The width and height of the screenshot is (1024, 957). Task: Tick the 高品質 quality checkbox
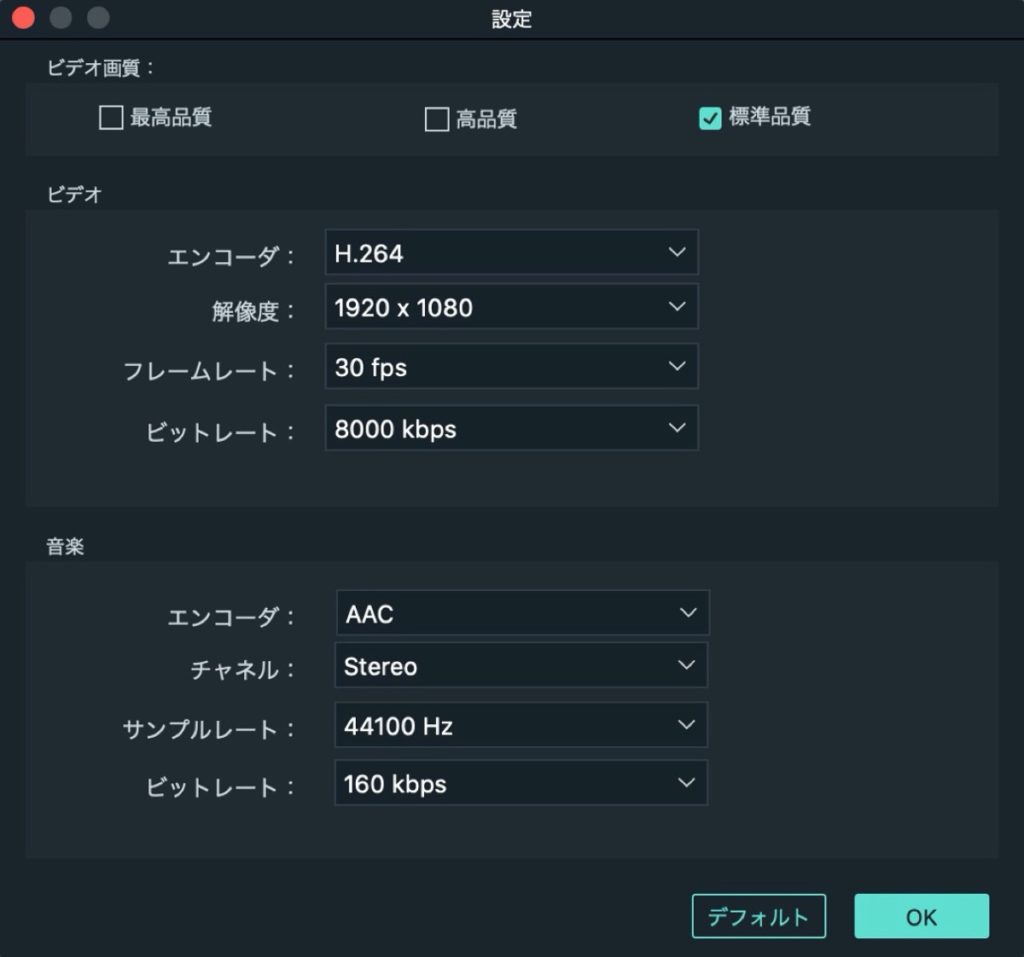pos(436,119)
